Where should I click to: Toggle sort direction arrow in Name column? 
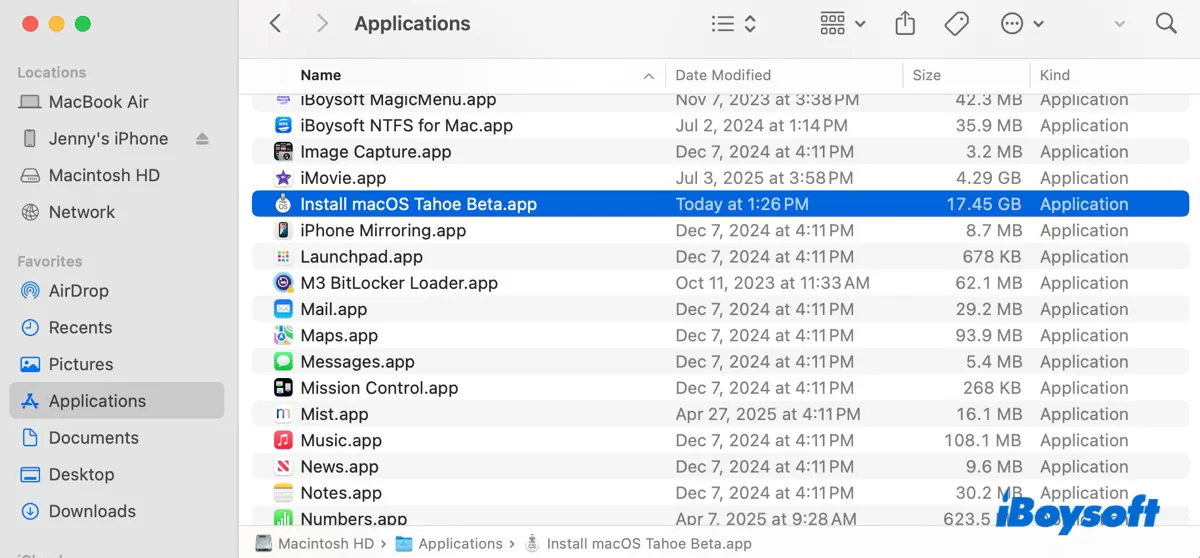649,76
